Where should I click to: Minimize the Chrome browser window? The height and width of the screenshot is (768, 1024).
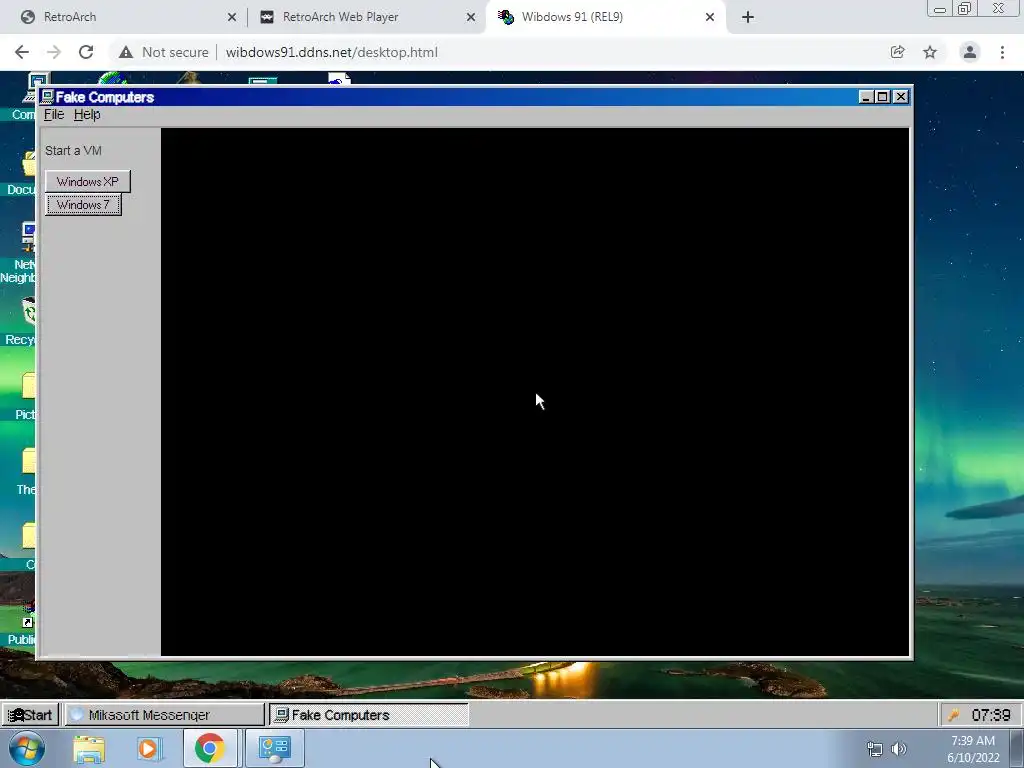(x=940, y=9)
